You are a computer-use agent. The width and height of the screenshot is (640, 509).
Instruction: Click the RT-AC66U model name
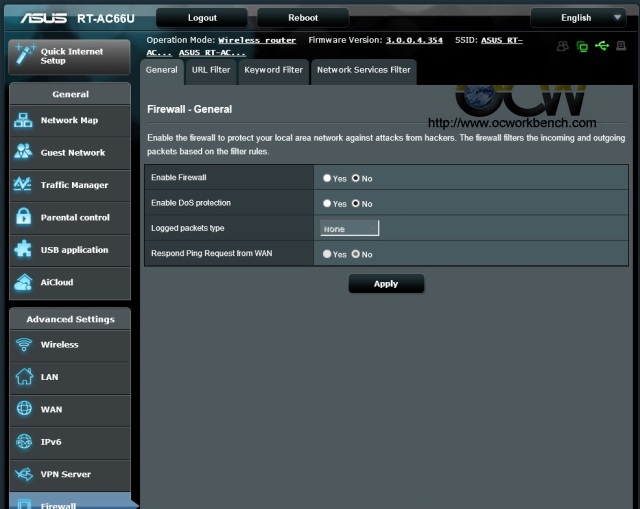click(106, 19)
